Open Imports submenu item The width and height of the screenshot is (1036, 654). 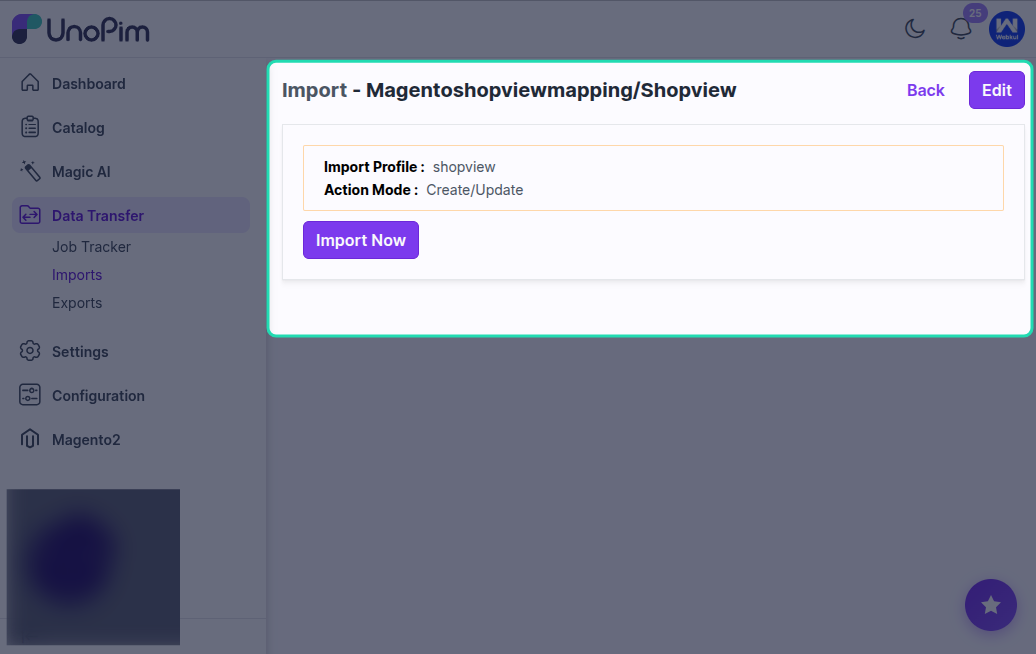(x=77, y=275)
